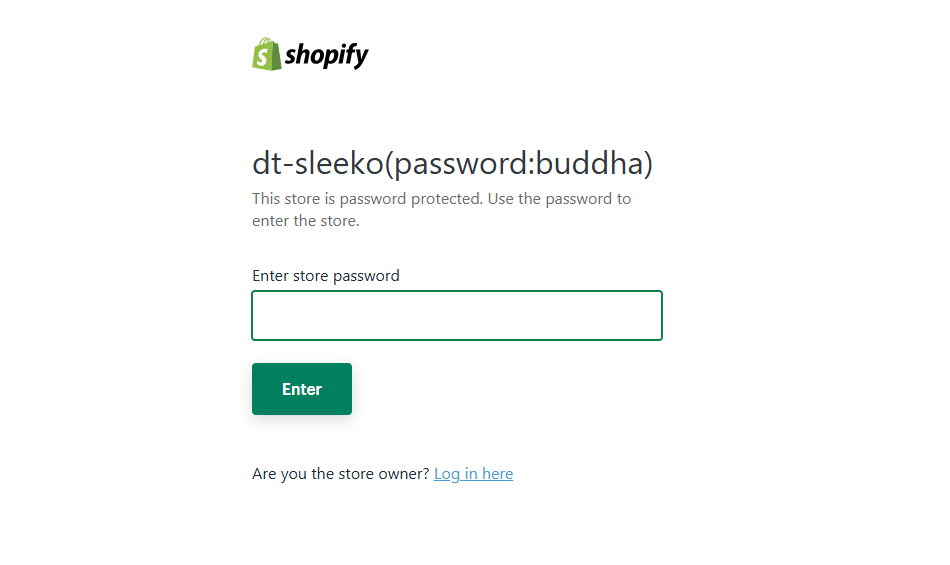Click the dt-sleeko(password:buddha) store heading
The height and width of the screenshot is (565, 950).
(x=452, y=164)
